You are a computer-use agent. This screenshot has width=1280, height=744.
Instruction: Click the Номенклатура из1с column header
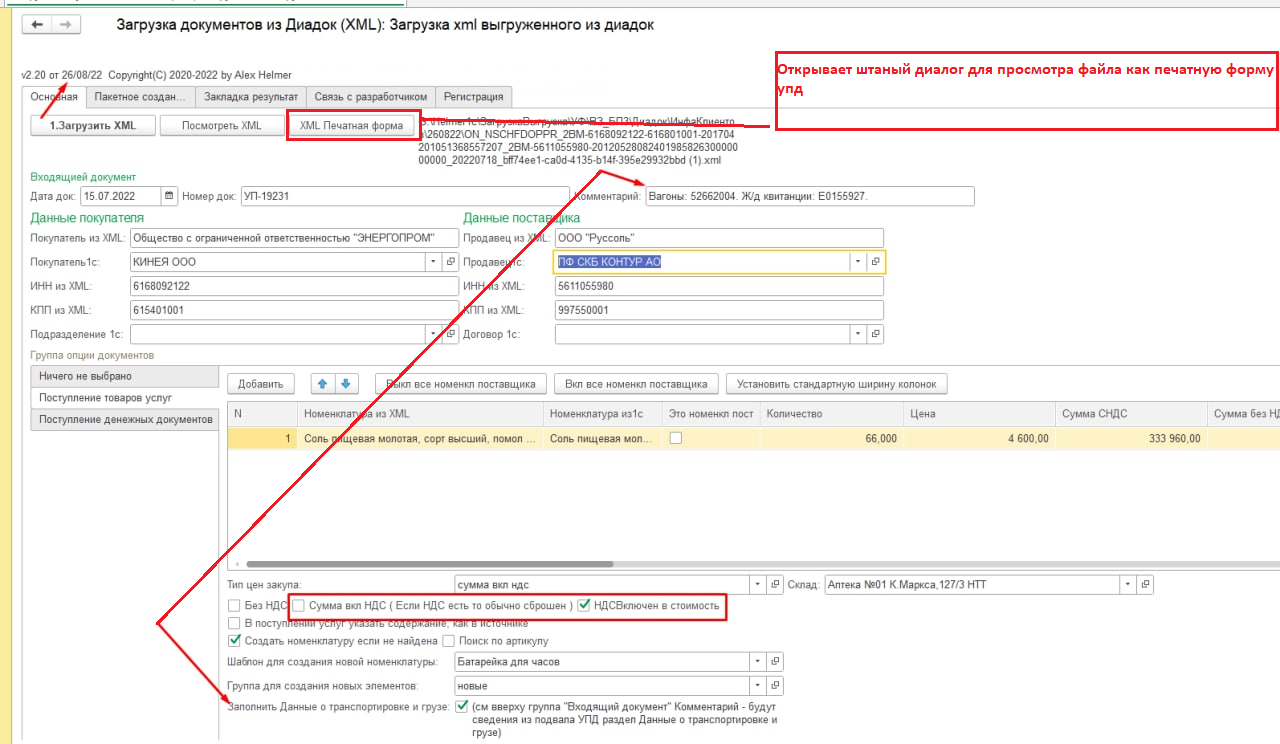coord(603,414)
